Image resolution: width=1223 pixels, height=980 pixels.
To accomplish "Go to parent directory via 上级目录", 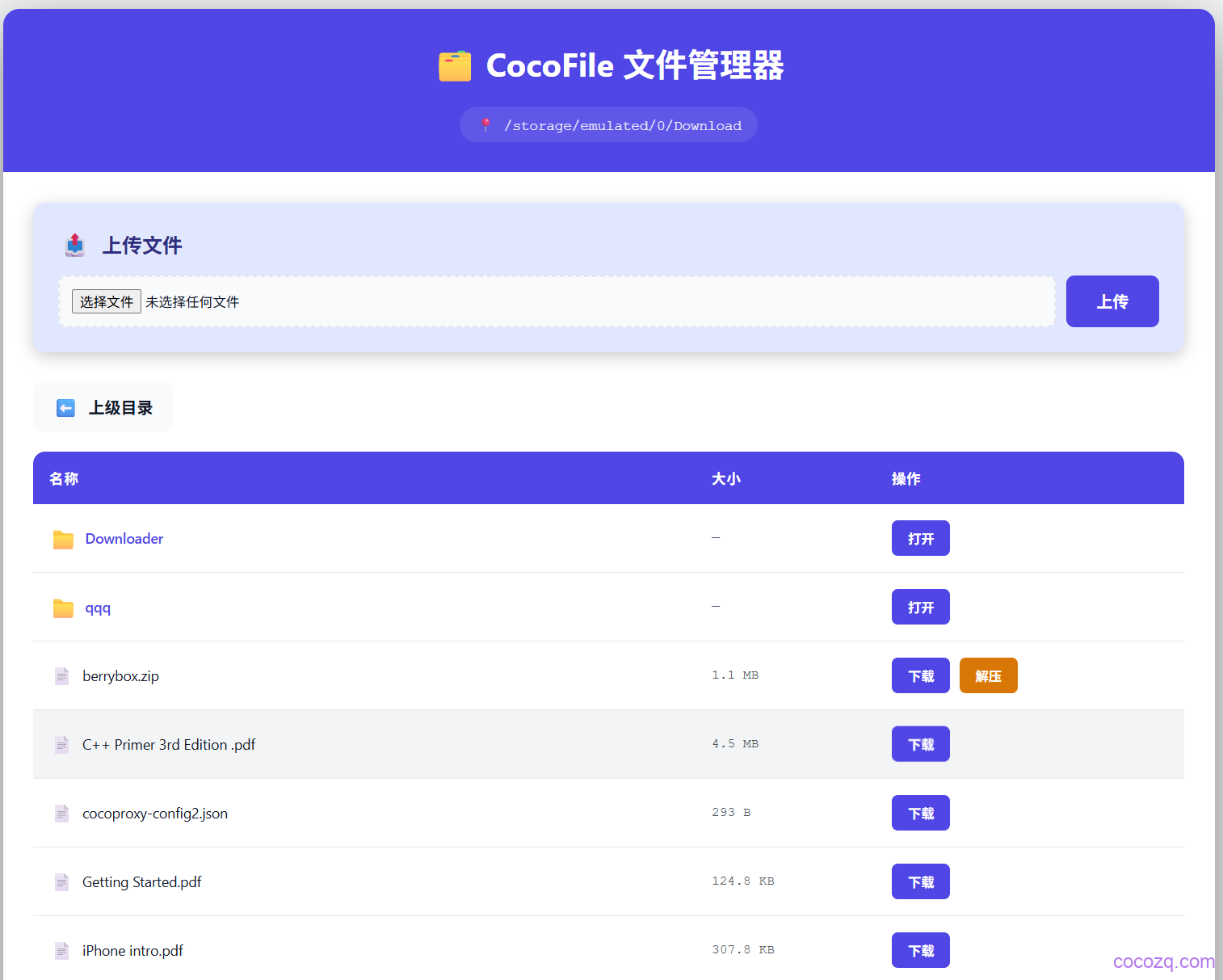I will [x=103, y=408].
